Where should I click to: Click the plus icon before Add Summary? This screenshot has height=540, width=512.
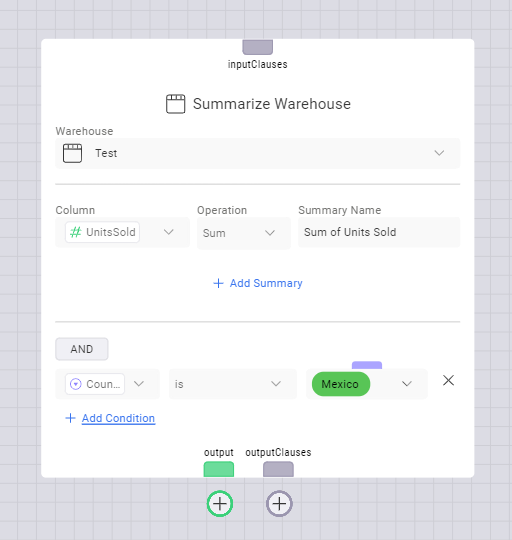pos(218,283)
